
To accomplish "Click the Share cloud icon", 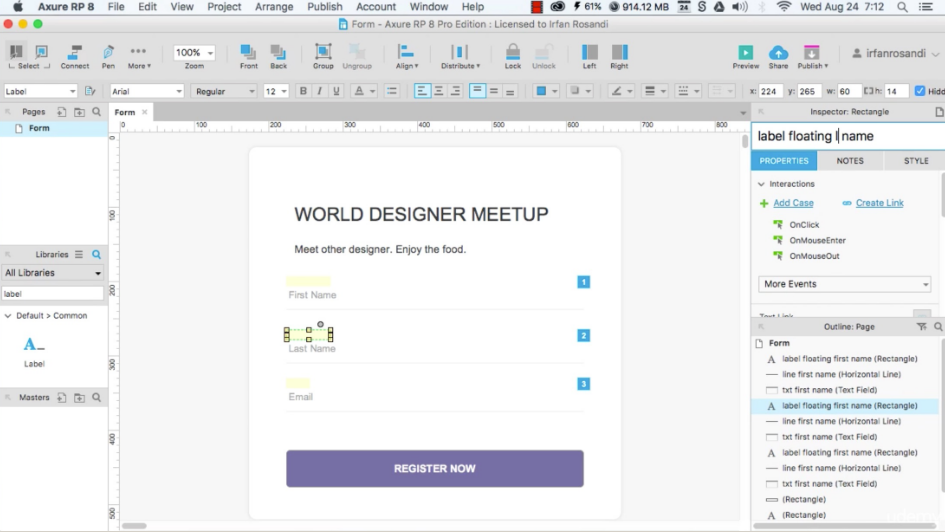I will click(778, 53).
